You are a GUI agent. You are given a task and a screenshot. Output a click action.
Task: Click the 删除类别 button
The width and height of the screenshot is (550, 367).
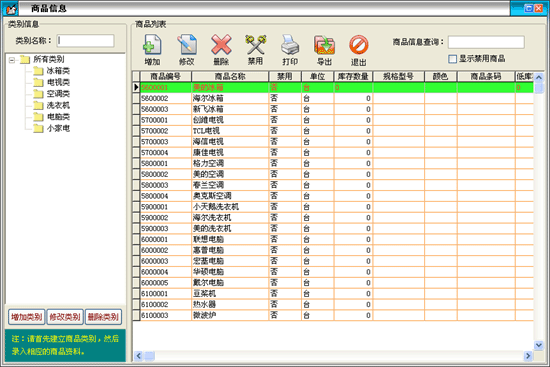tap(103, 317)
